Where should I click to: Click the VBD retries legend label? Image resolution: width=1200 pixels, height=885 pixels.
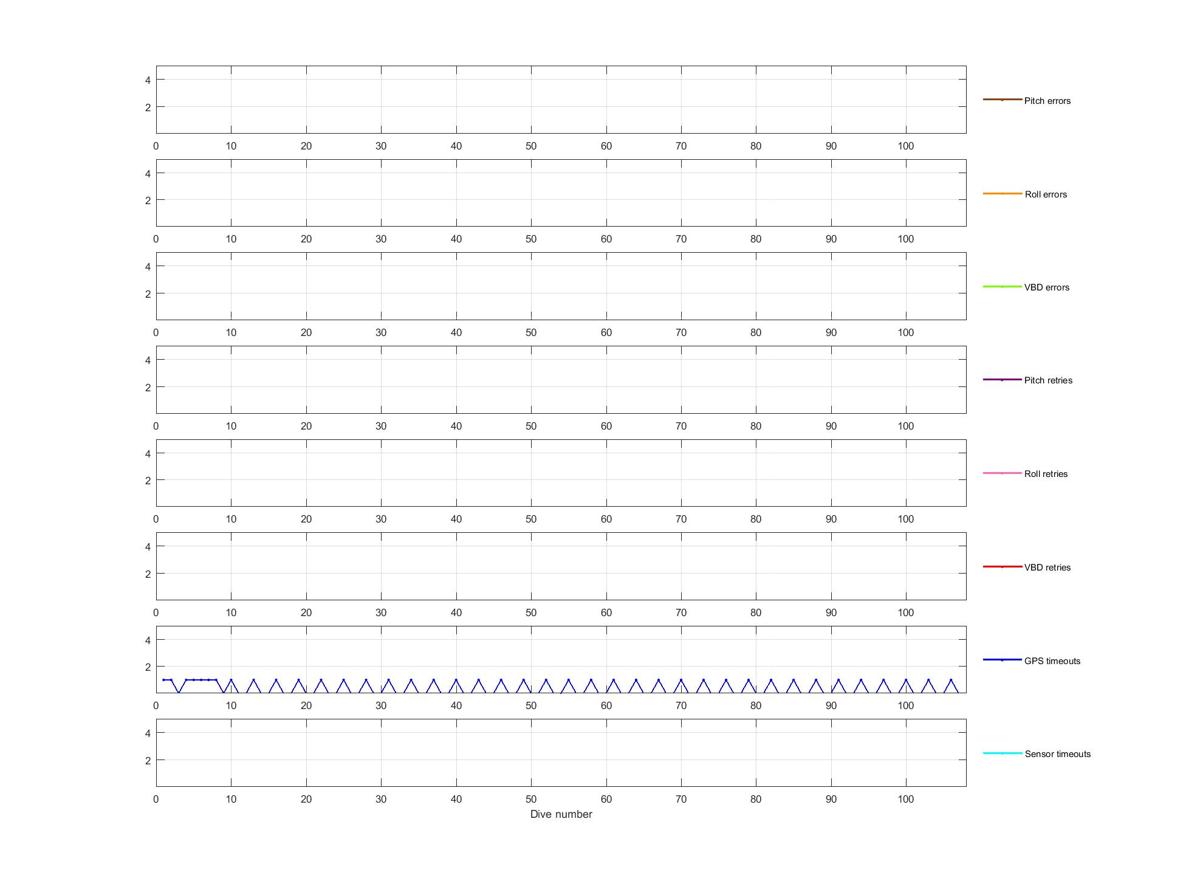(1047, 567)
